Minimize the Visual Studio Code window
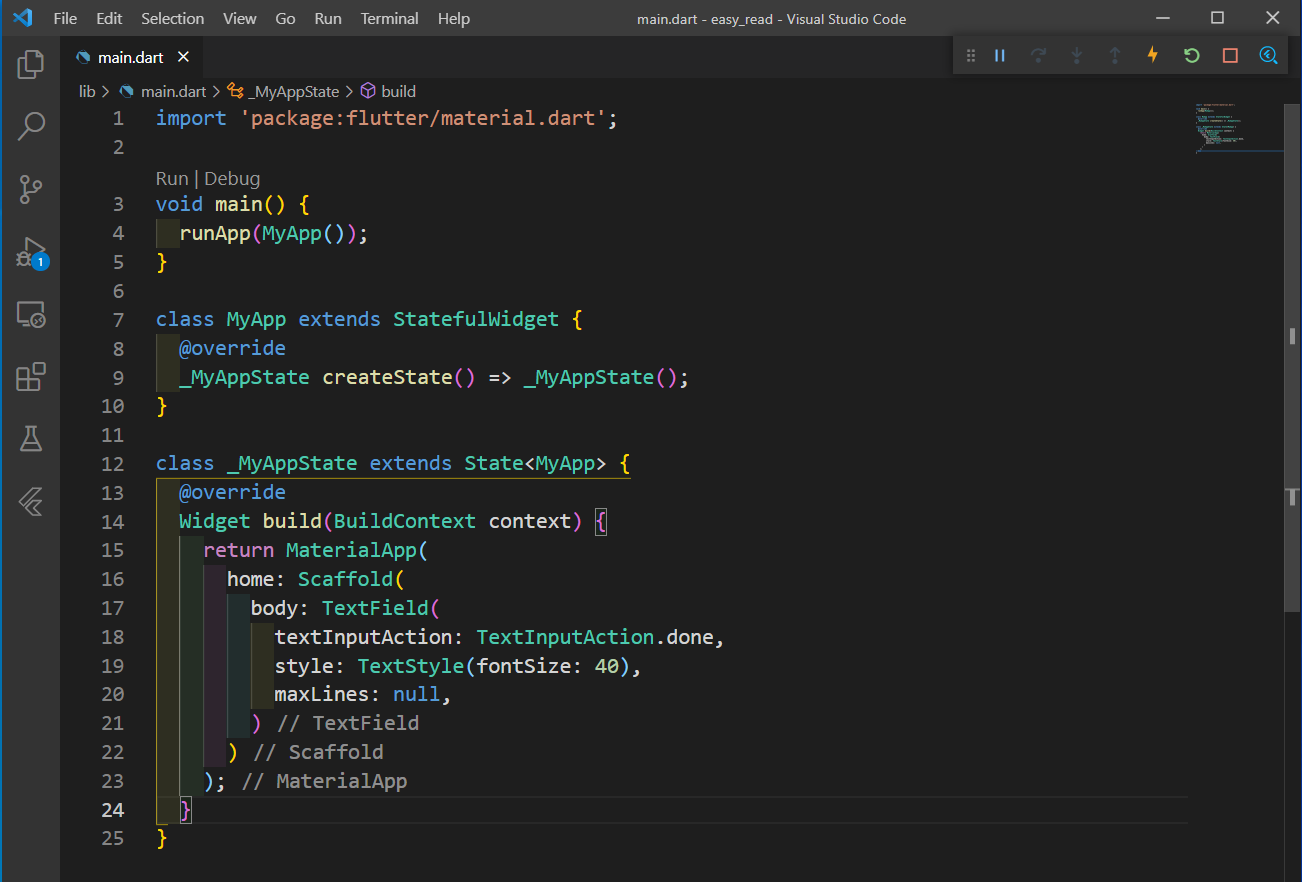 pyautogui.click(x=1162, y=18)
